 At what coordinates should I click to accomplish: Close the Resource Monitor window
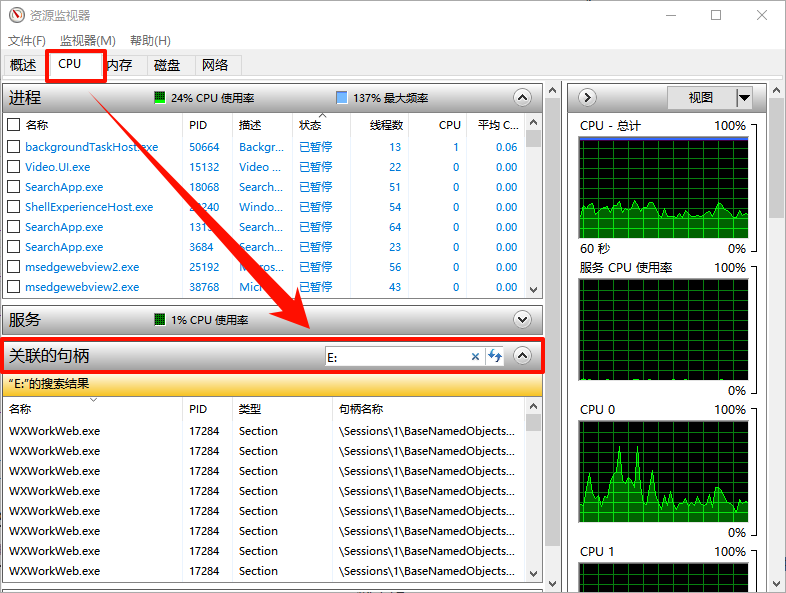[762, 15]
